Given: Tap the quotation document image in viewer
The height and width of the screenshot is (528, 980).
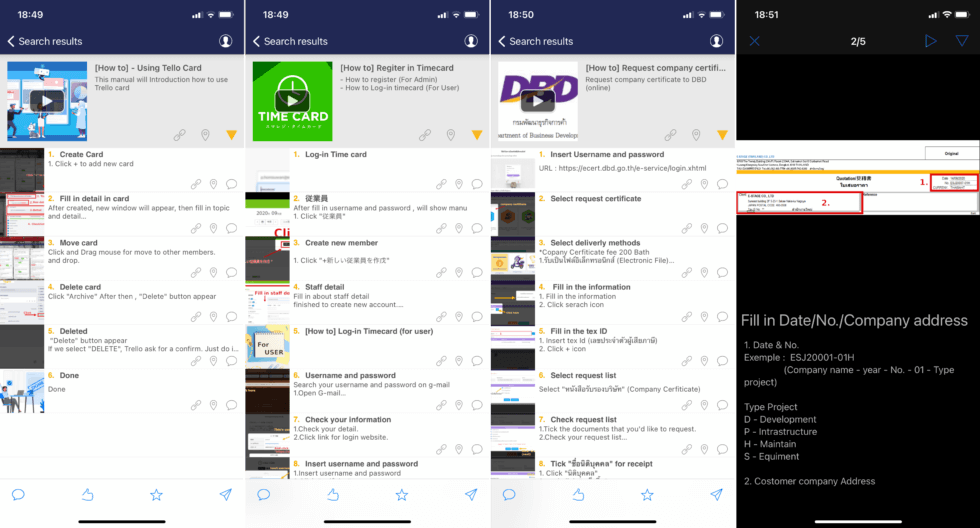Looking at the screenshot, I should pos(858,178).
